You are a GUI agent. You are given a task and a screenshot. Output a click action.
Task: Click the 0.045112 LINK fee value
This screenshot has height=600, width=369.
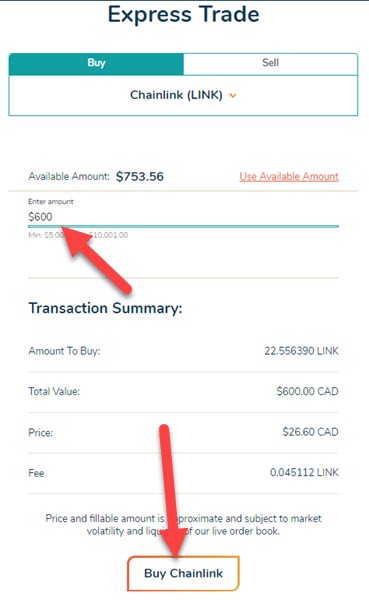[x=304, y=473]
